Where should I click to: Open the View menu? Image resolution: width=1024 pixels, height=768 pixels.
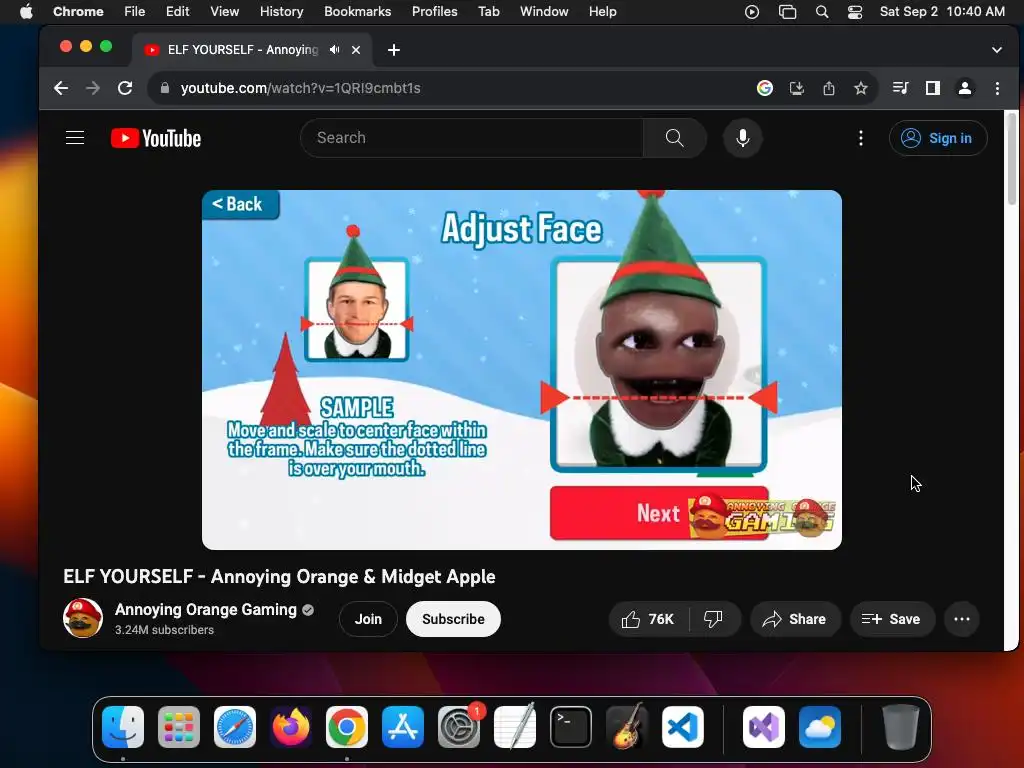tap(224, 11)
